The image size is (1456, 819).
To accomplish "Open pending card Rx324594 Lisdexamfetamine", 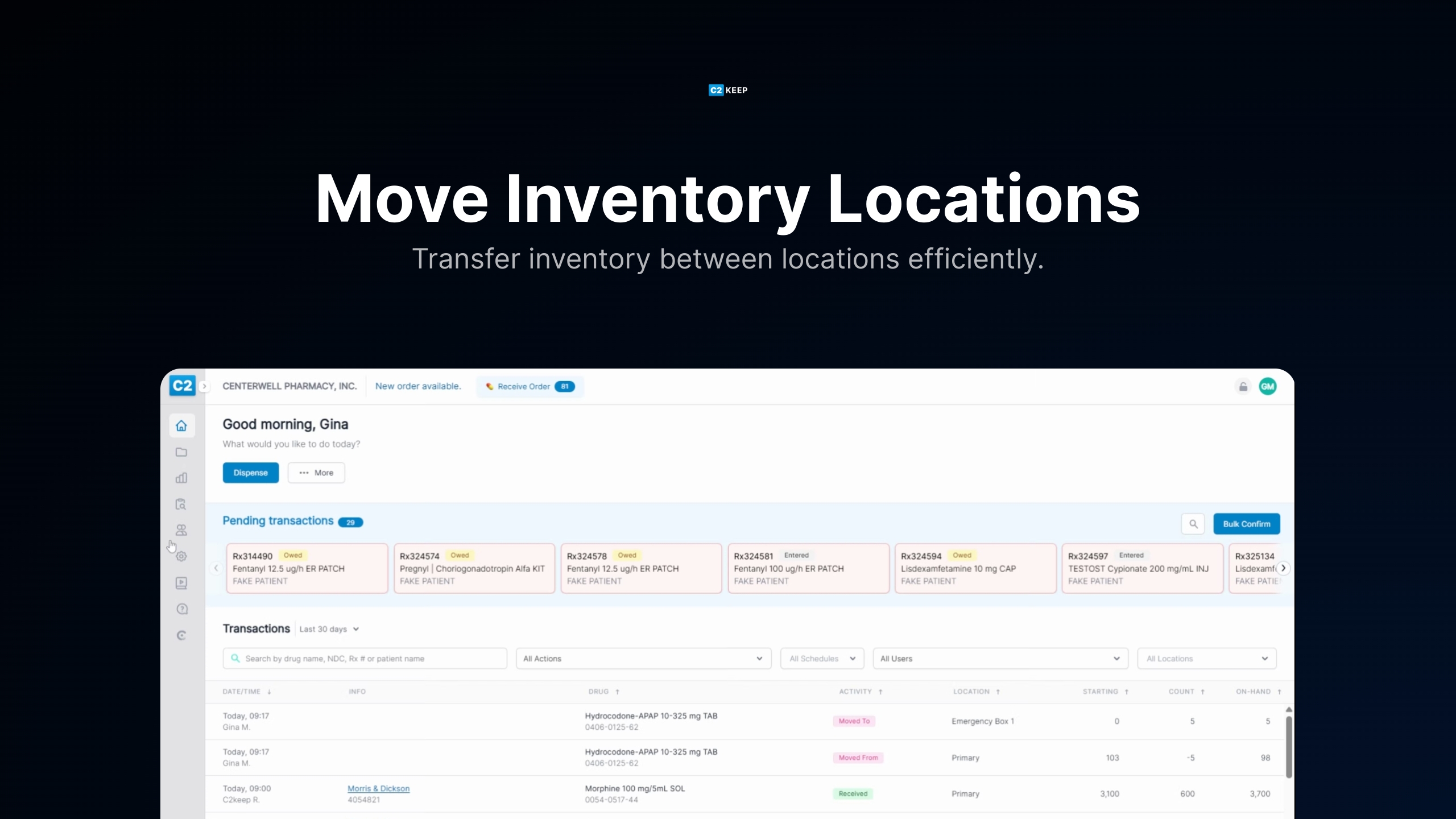I will coord(975,568).
